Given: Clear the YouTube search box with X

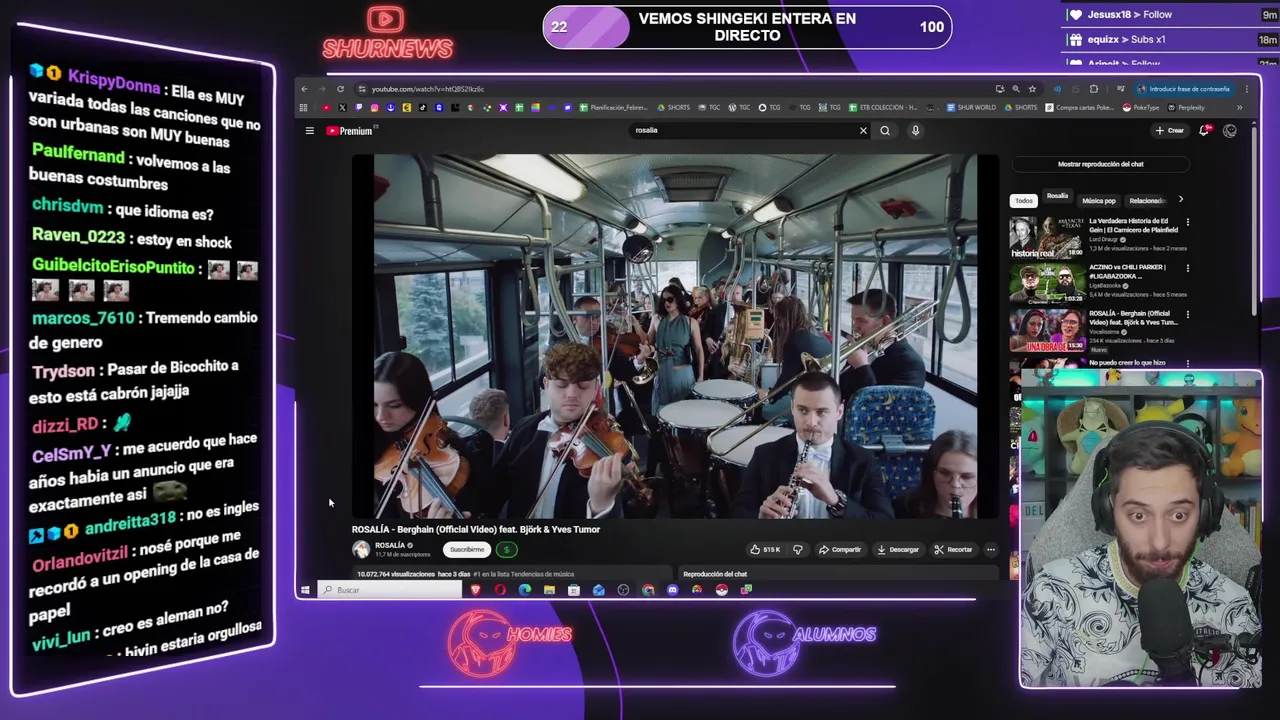Looking at the screenshot, I should pyautogui.click(x=863, y=130).
